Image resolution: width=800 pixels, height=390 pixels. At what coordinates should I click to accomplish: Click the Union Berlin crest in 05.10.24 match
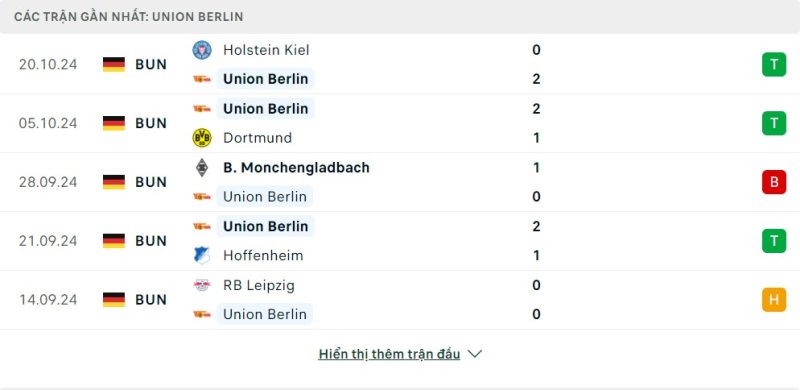pos(202,109)
